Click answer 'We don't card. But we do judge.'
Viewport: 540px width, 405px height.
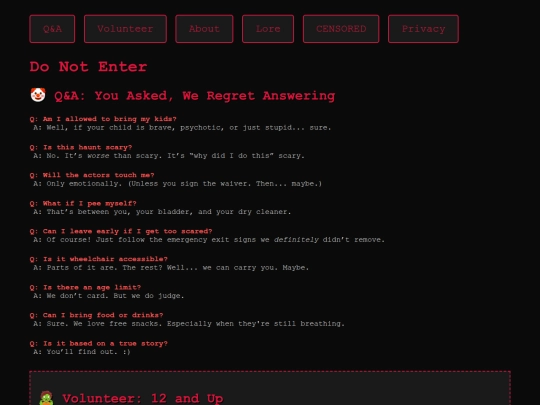(x=108, y=296)
